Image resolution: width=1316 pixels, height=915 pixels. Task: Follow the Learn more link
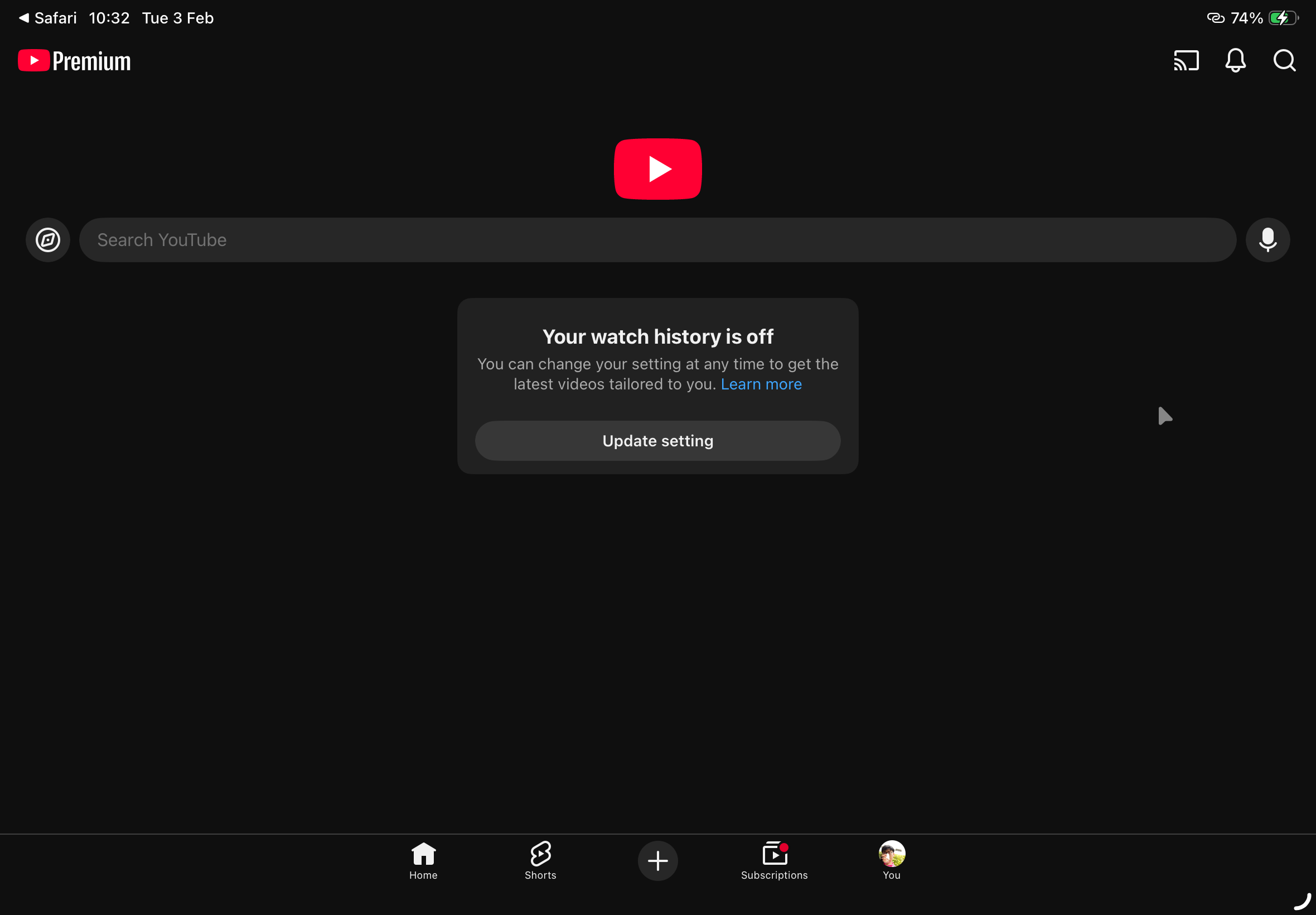761,384
